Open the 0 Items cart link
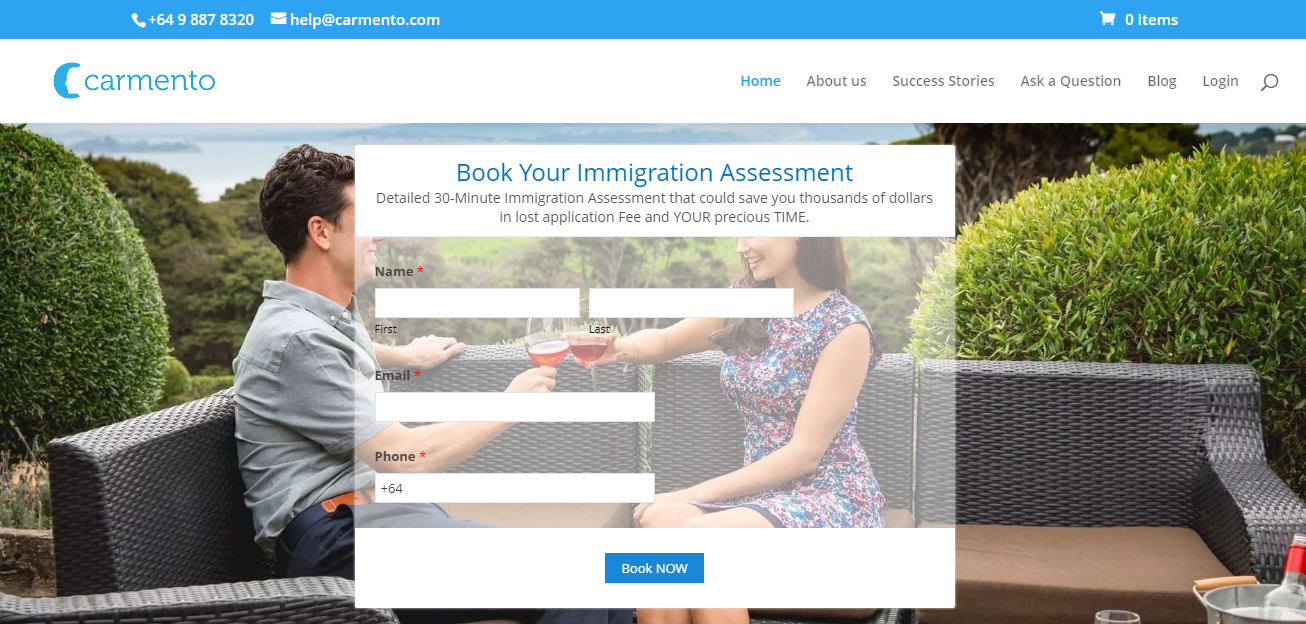Image resolution: width=1306 pixels, height=624 pixels. [x=1151, y=20]
